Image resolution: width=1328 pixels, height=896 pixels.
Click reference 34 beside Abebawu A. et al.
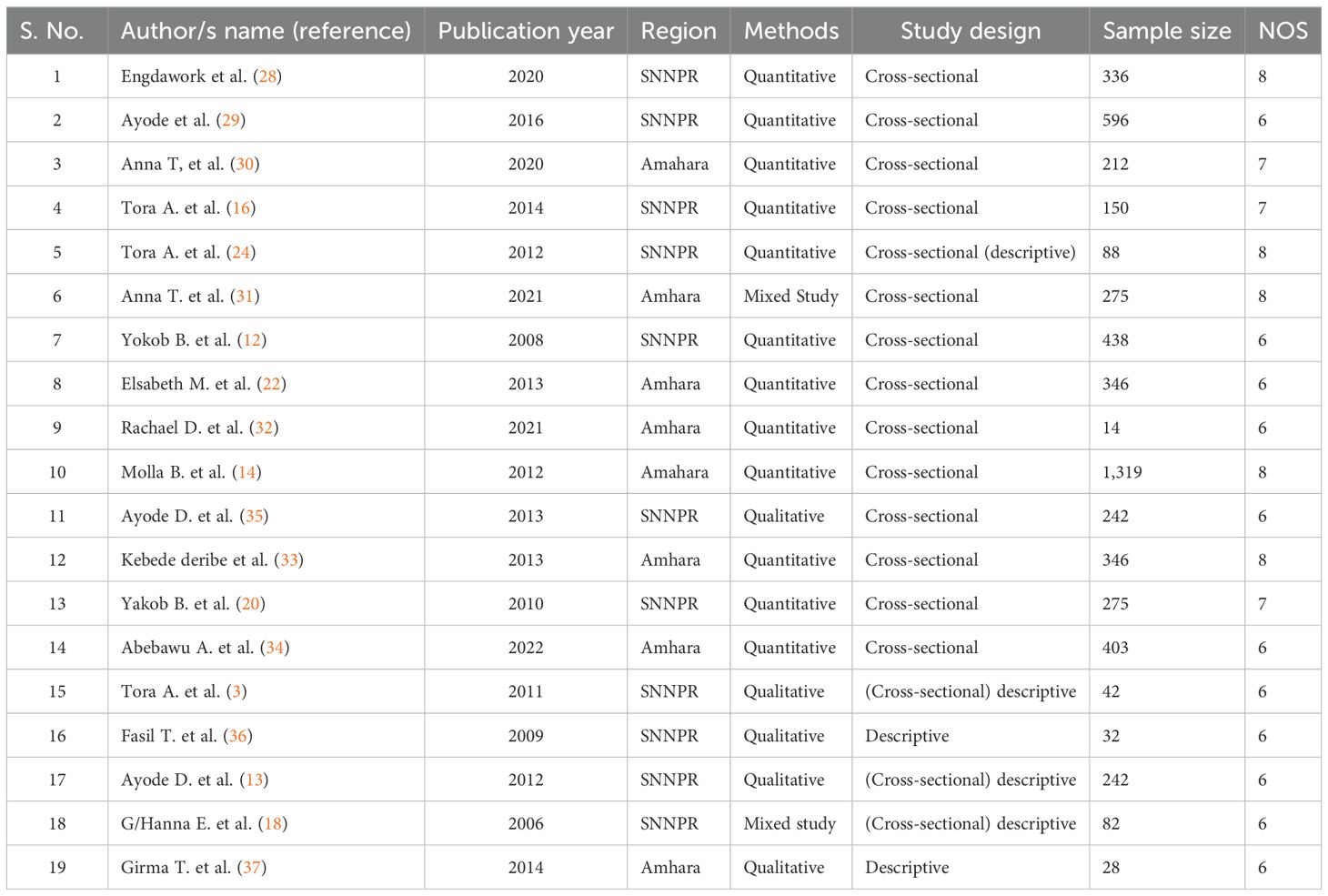tap(275, 648)
